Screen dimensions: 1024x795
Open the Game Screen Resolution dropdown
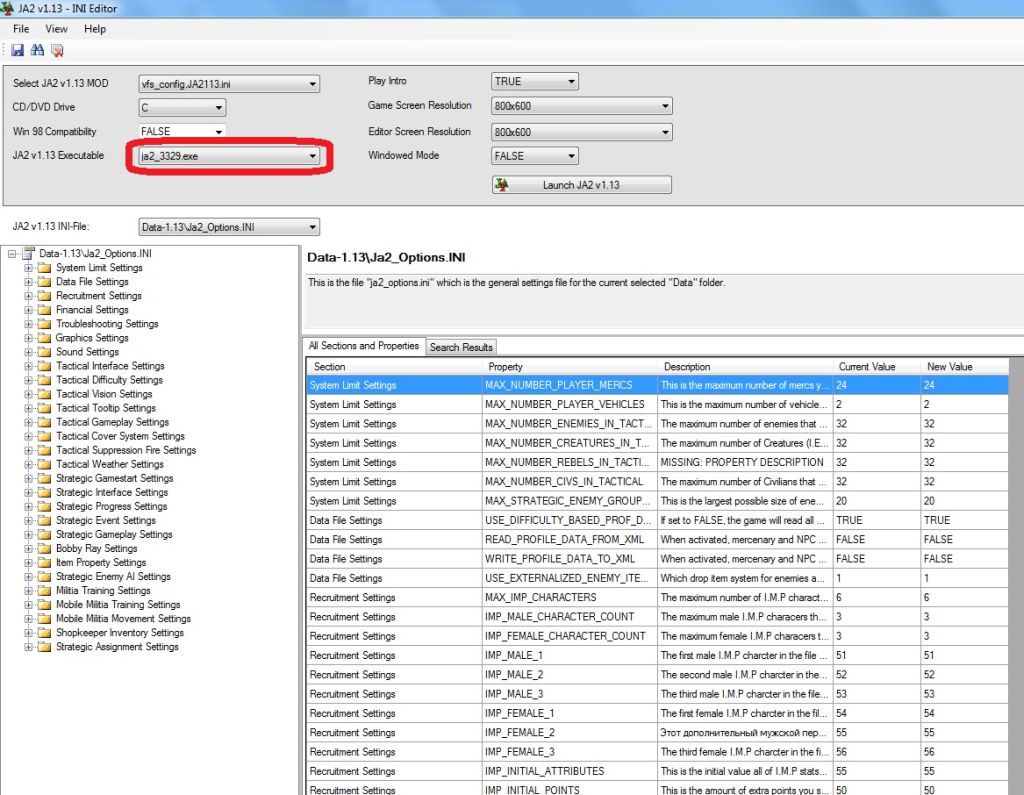coord(664,107)
